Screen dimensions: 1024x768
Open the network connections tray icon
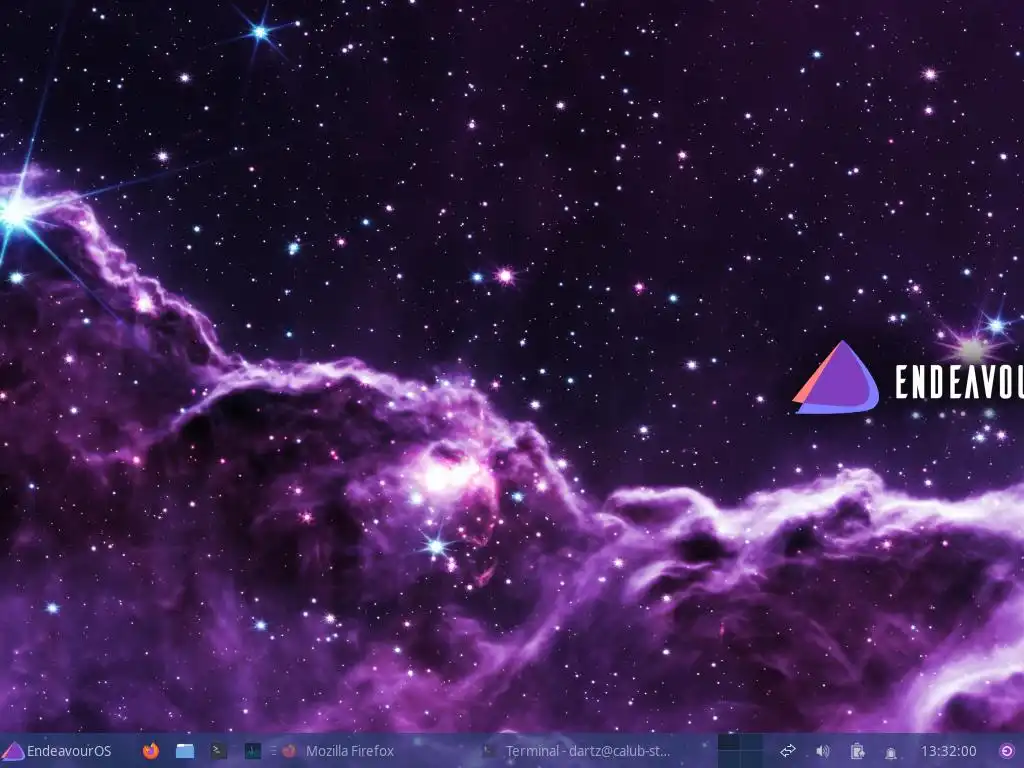(x=788, y=751)
